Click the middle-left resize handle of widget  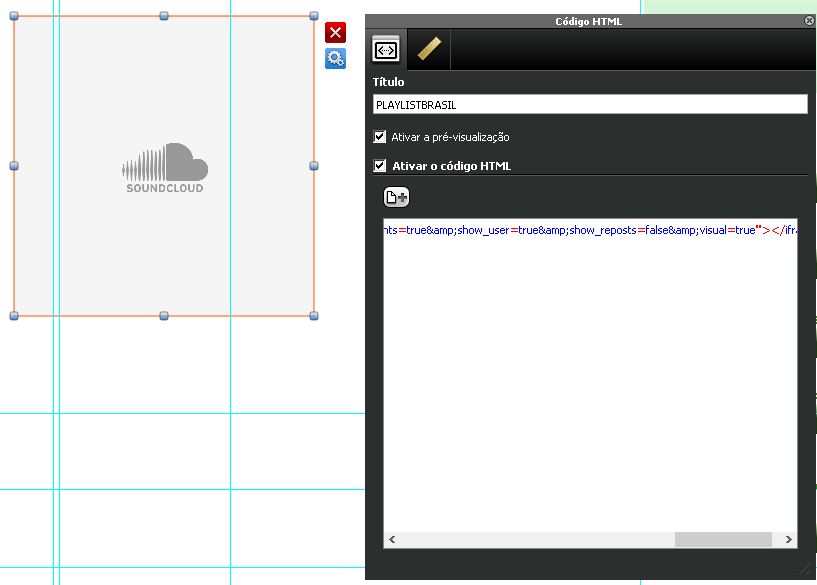coord(14,166)
